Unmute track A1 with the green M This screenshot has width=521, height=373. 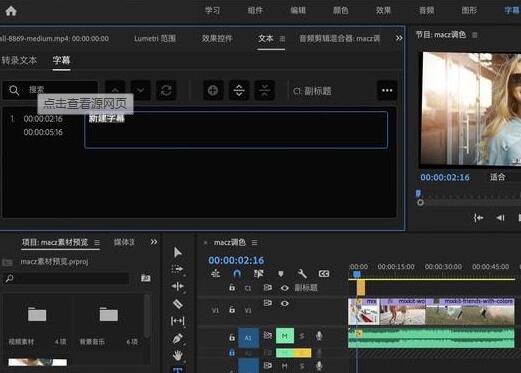click(x=285, y=336)
